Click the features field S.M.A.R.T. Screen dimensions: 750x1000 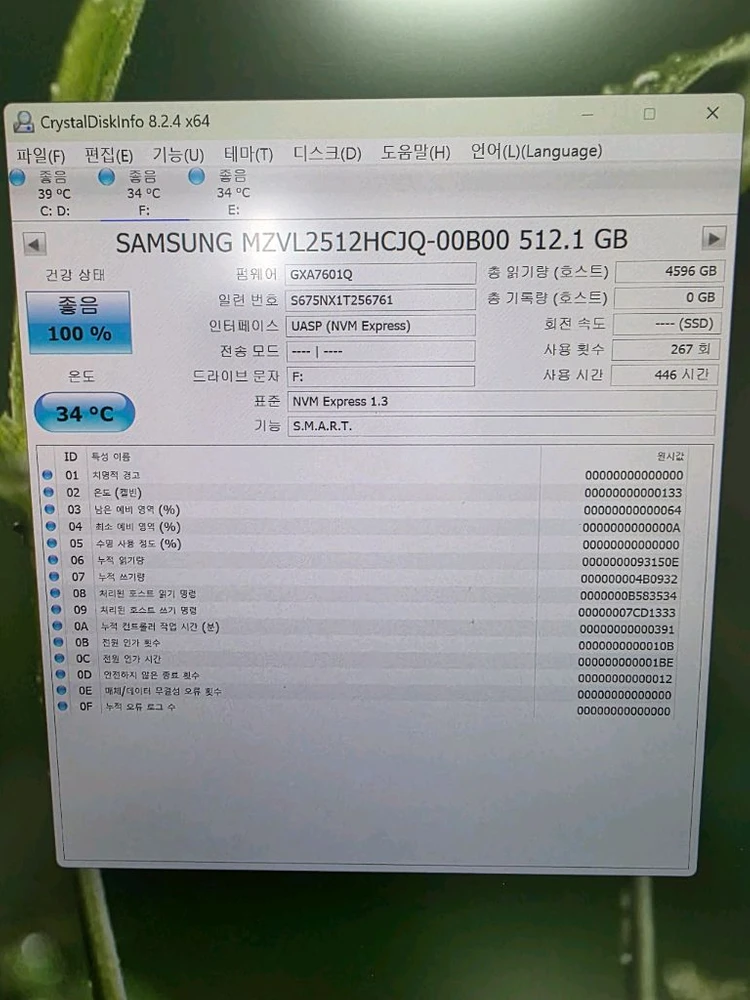tap(501, 425)
